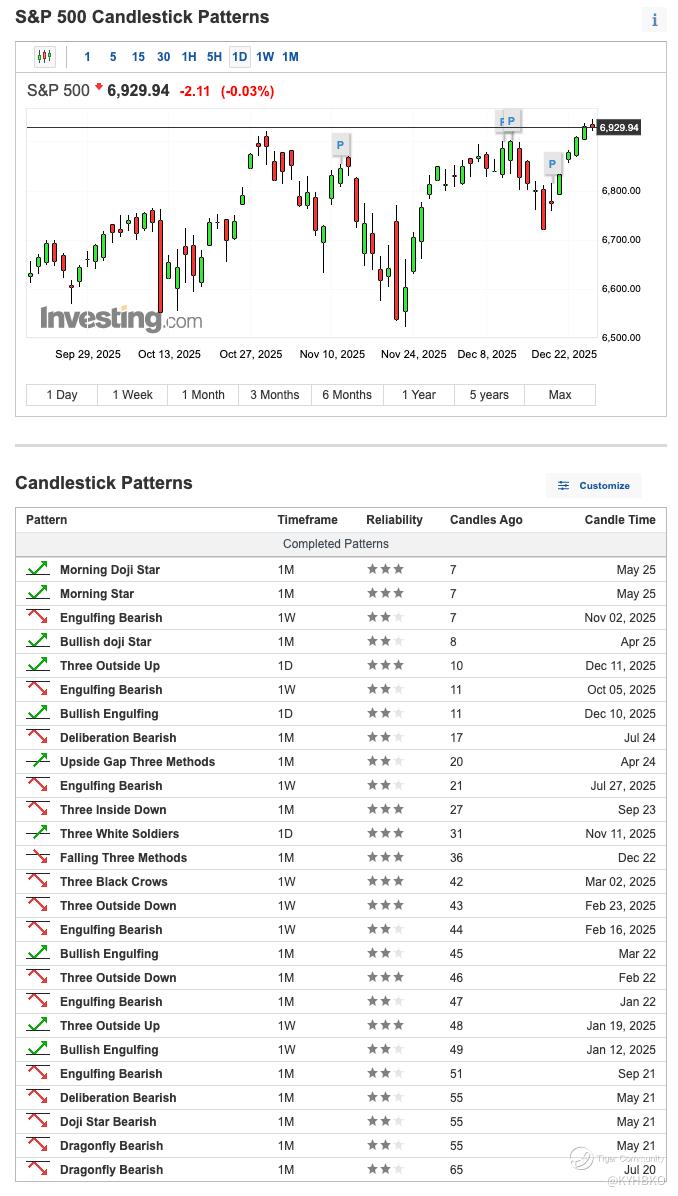
Task: Click the Customize sliders icon
Action: coord(564,486)
